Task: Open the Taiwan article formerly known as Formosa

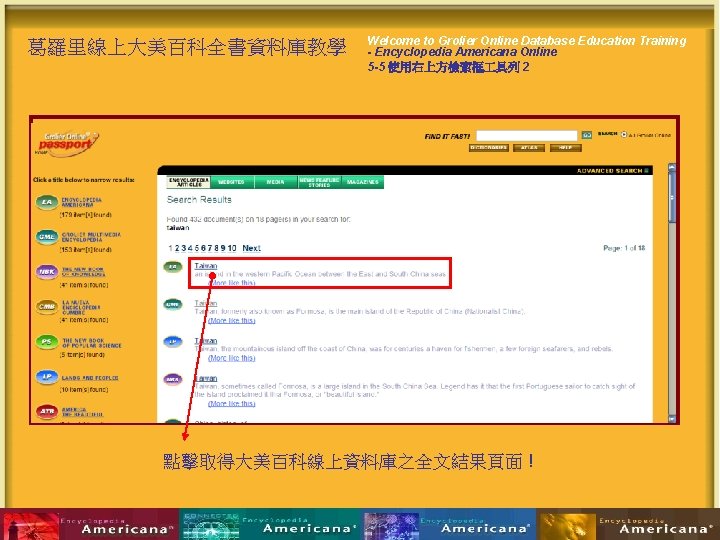Action: (x=206, y=303)
